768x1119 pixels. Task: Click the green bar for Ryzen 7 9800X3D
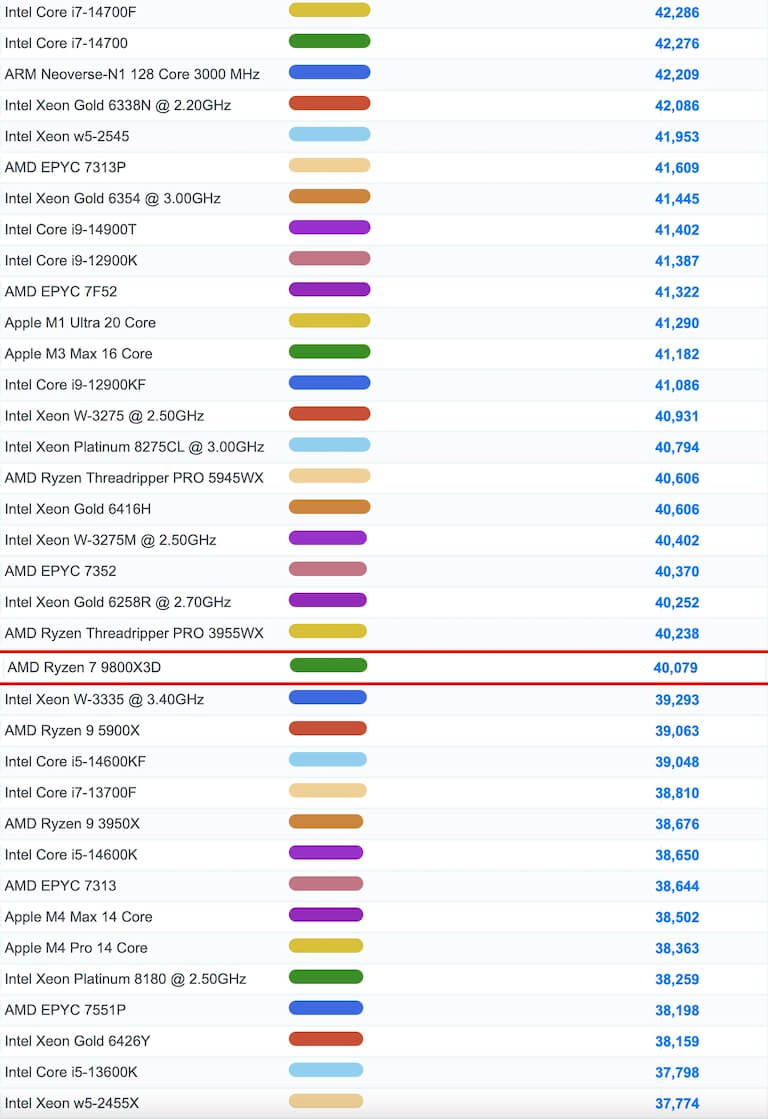tap(328, 665)
